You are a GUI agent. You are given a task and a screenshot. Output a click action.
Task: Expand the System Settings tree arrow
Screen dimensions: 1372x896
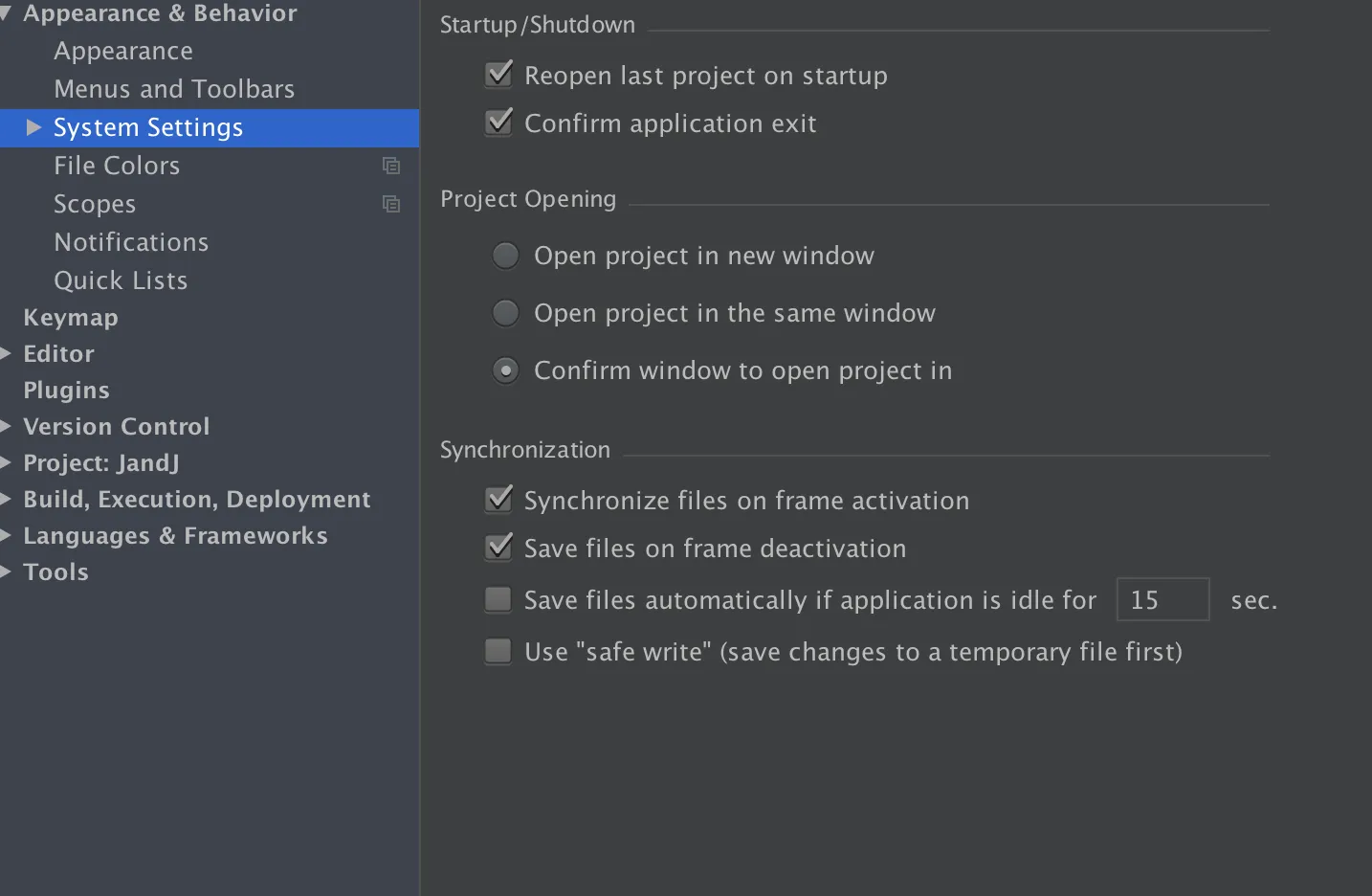pyautogui.click(x=33, y=127)
